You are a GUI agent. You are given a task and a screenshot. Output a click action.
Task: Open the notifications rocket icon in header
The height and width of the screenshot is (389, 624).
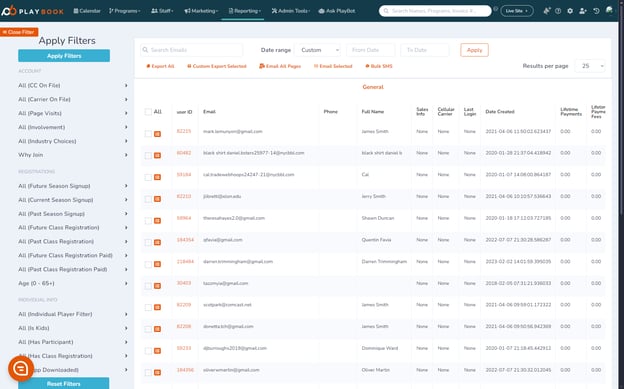[x=547, y=11]
